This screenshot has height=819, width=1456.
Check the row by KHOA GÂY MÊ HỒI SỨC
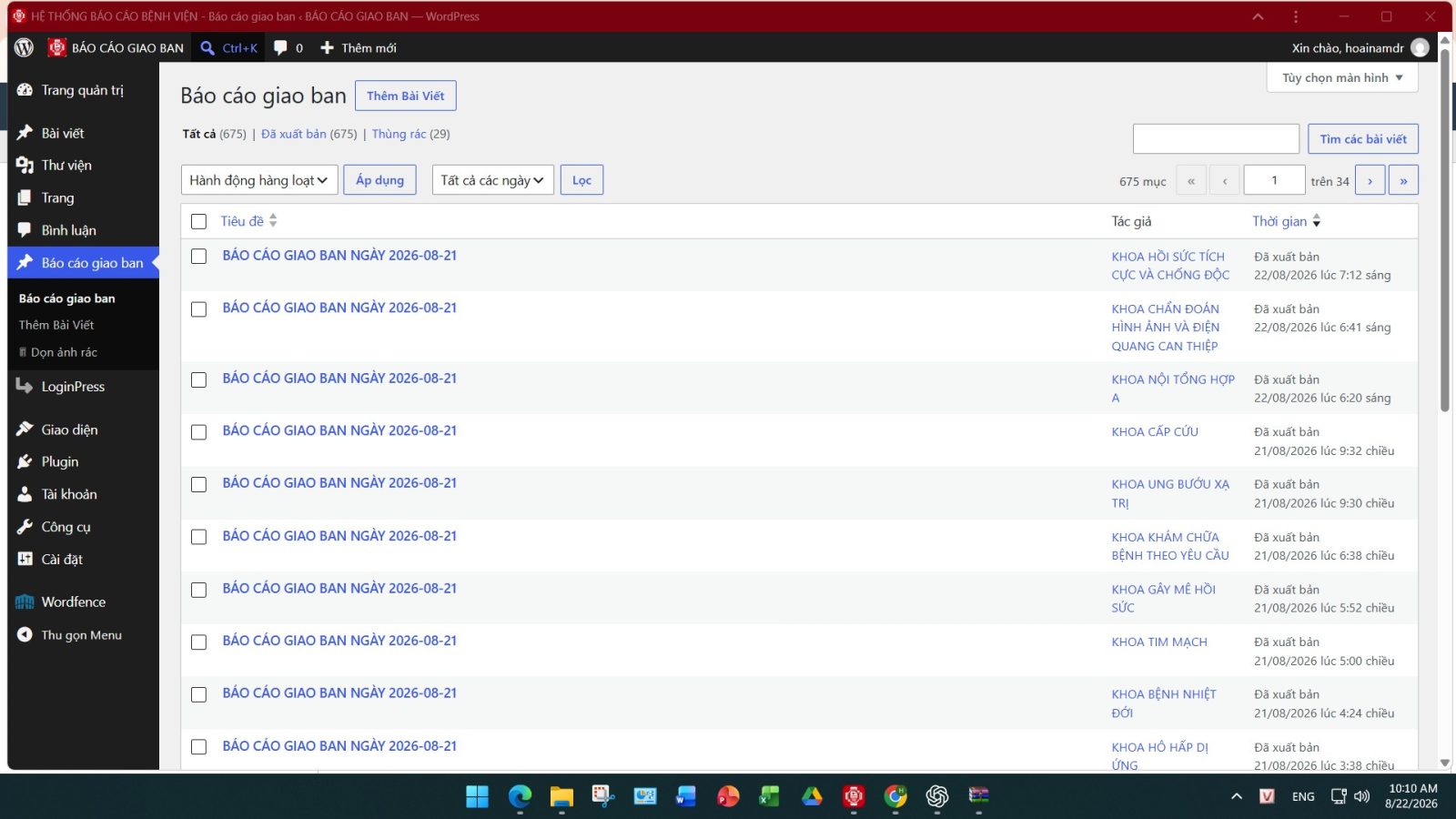point(198,590)
